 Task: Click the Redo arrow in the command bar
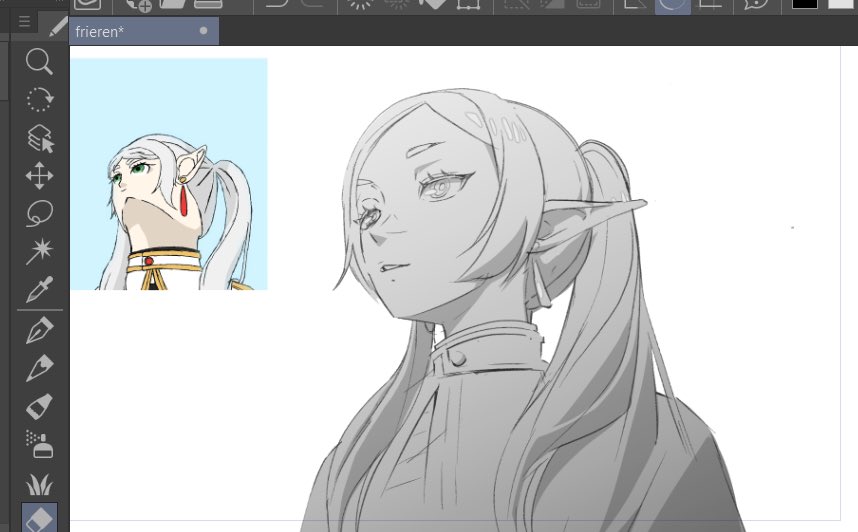coord(312,4)
